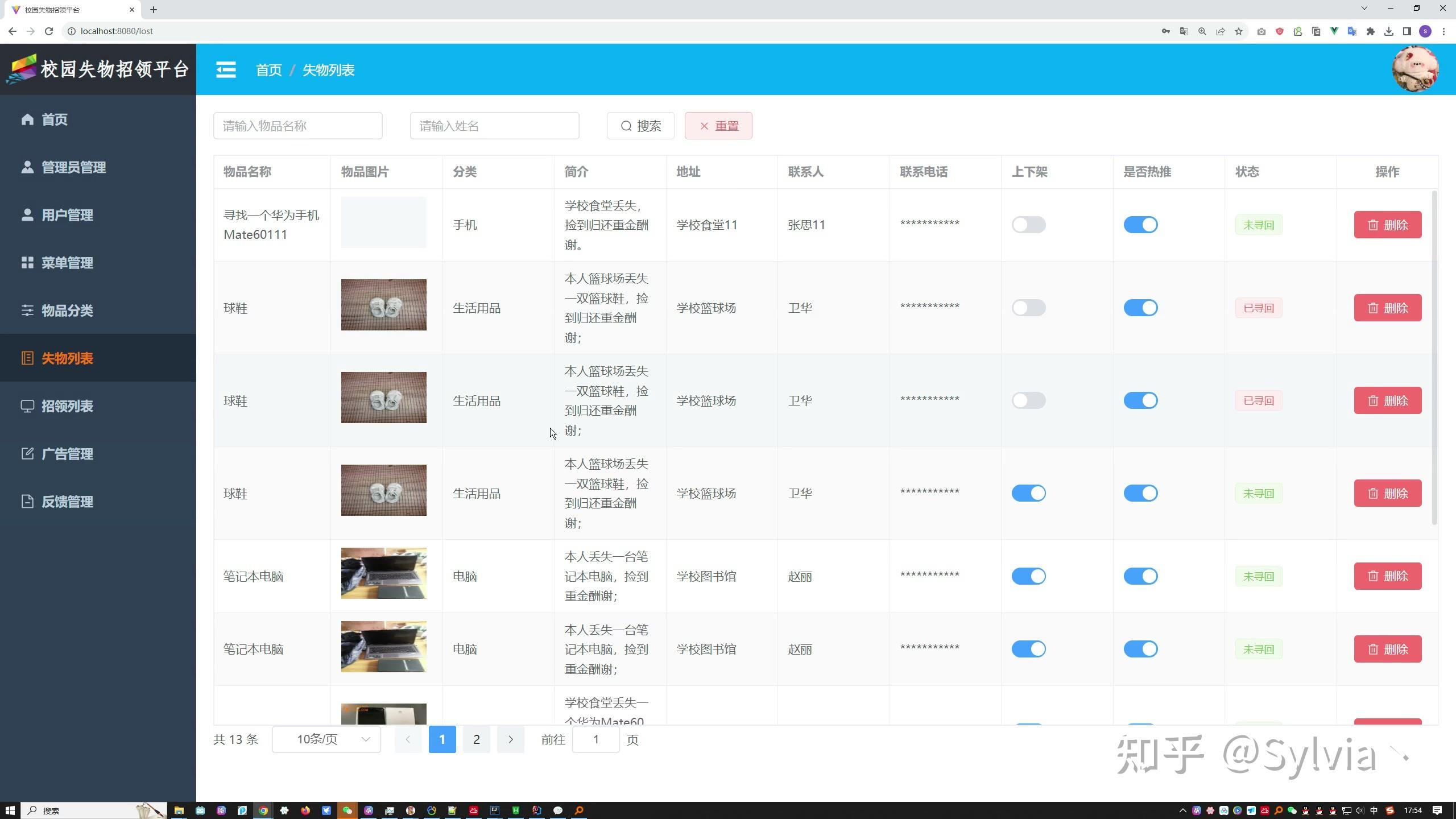
Task: Click the 搜索 button
Action: click(640, 126)
